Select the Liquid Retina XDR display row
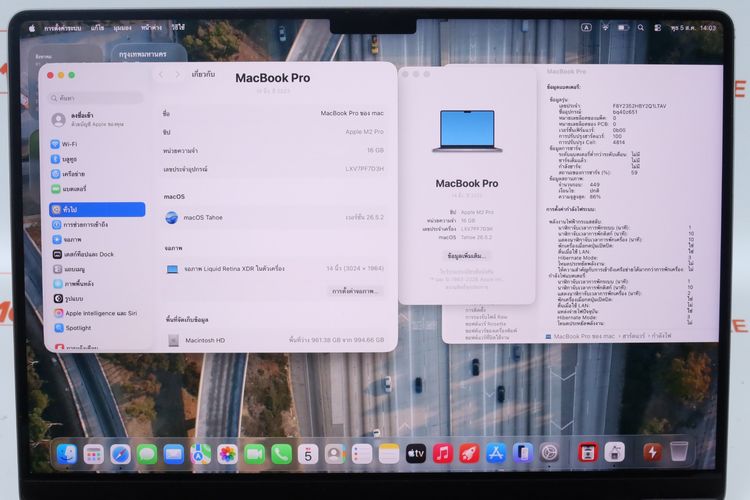The width and height of the screenshot is (750, 500). [x=274, y=269]
